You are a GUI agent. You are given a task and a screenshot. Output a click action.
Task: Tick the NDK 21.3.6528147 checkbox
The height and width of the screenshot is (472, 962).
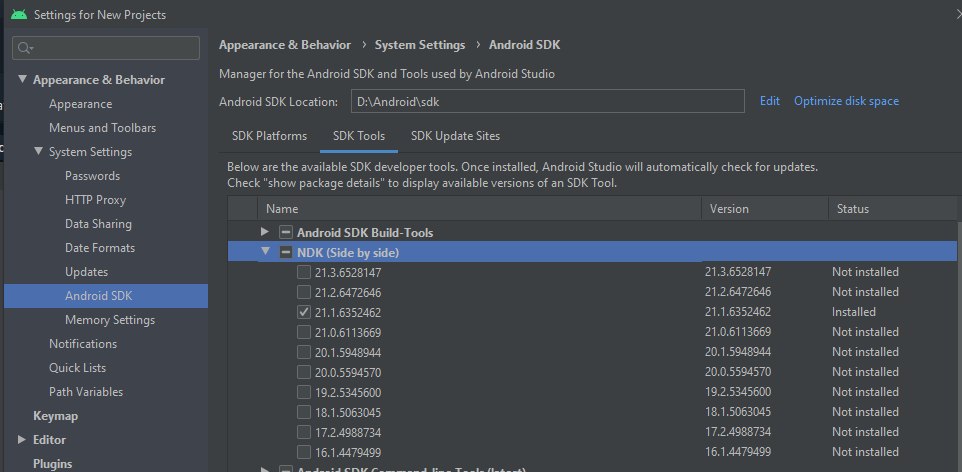click(304, 272)
